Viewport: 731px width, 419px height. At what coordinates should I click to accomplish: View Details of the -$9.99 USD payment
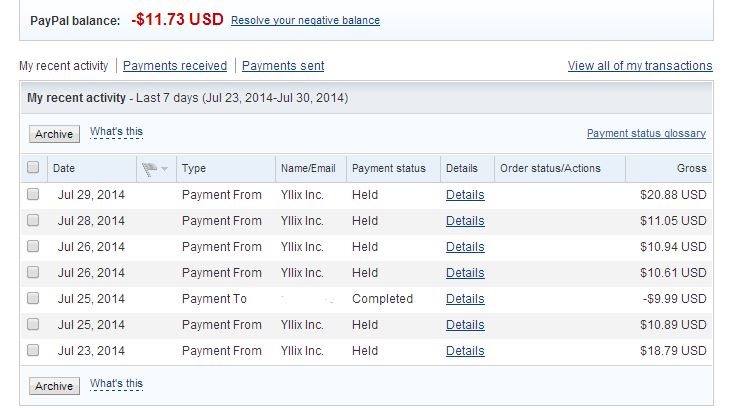[465, 299]
